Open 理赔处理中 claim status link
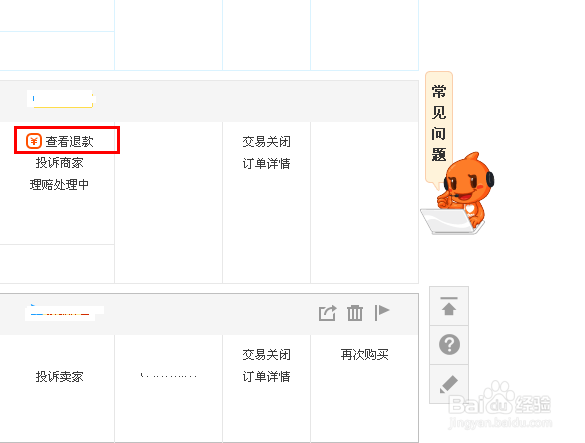 [59, 184]
